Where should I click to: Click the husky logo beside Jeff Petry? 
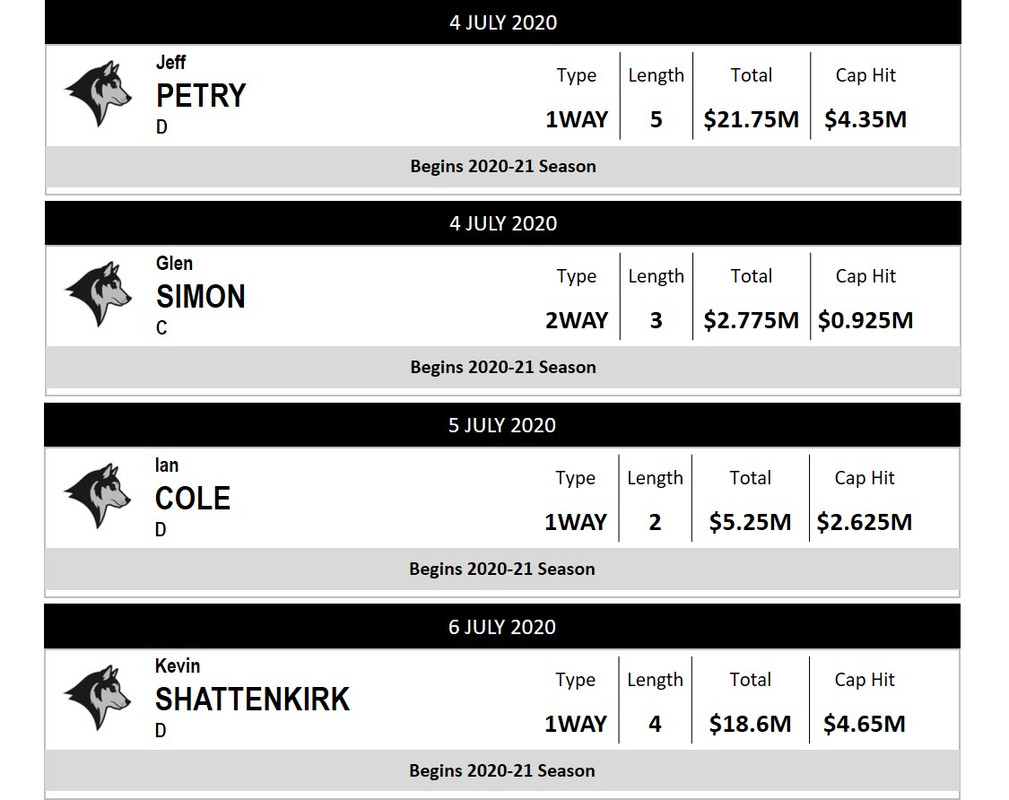click(x=98, y=94)
